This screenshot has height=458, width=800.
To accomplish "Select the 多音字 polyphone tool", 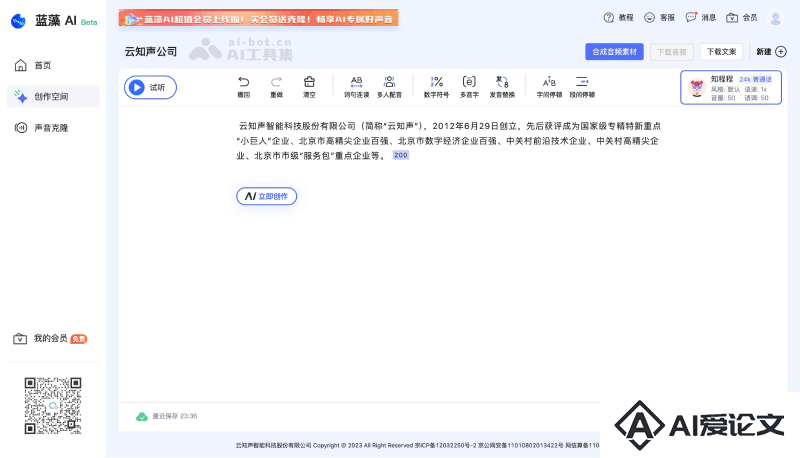I will click(469, 86).
